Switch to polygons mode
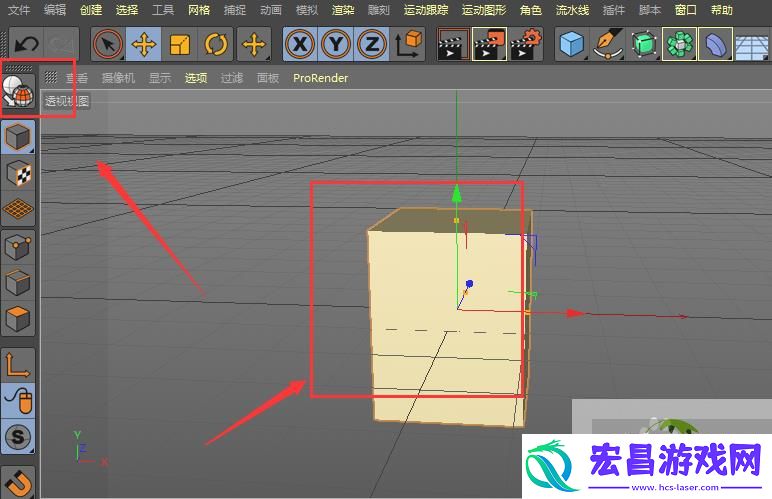The width and height of the screenshot is (772, 499). point(19,318)
